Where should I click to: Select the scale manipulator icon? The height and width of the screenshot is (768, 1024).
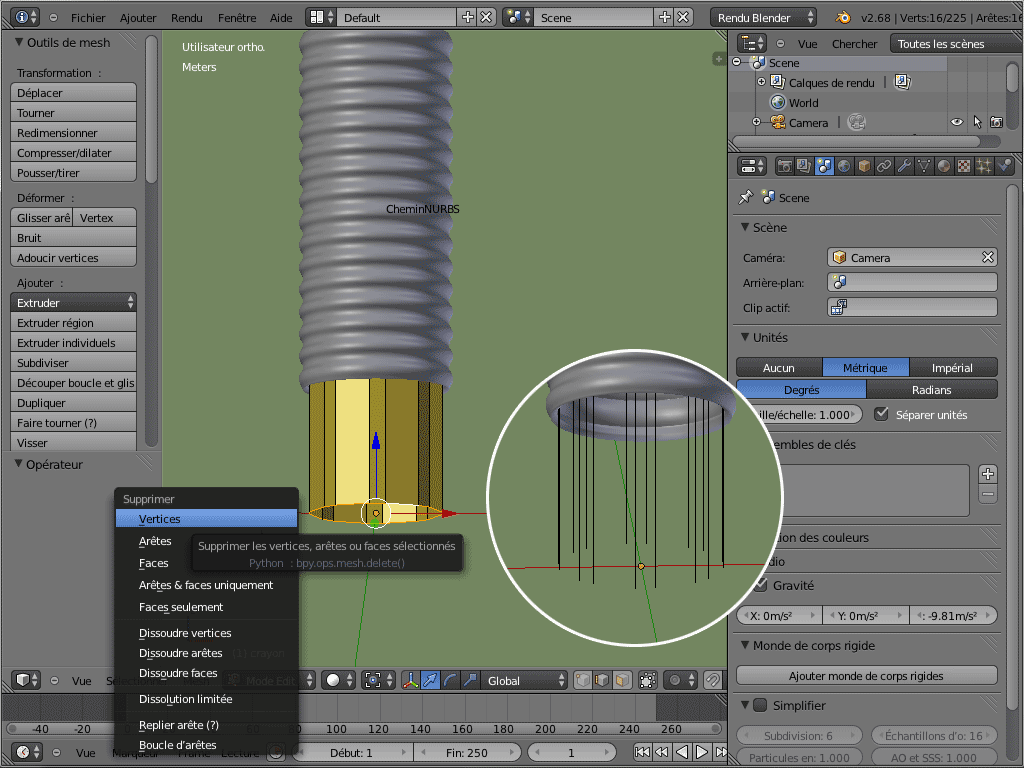point(470,680)
